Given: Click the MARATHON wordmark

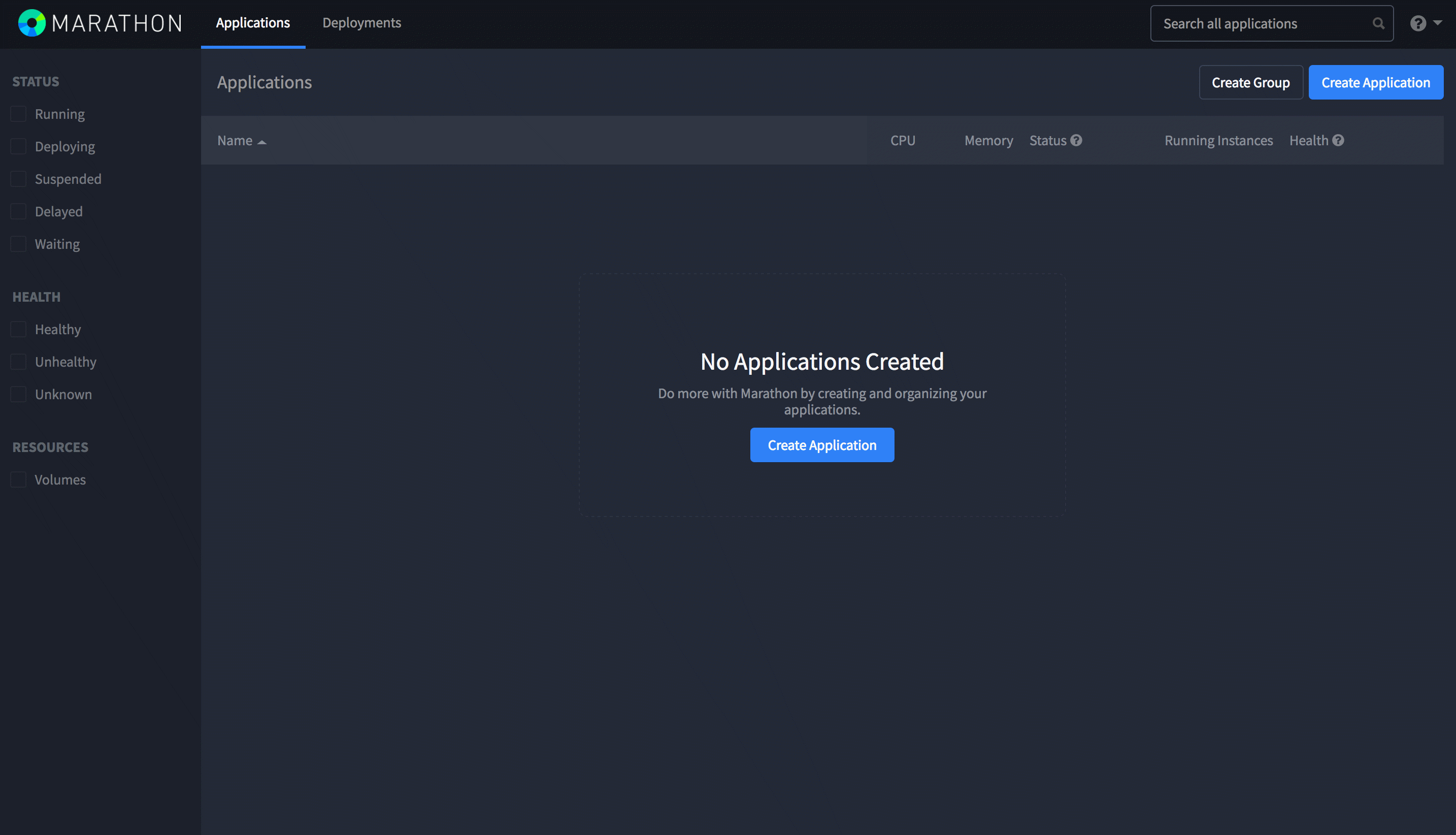Looking at the screenshot, I should 117,23.
